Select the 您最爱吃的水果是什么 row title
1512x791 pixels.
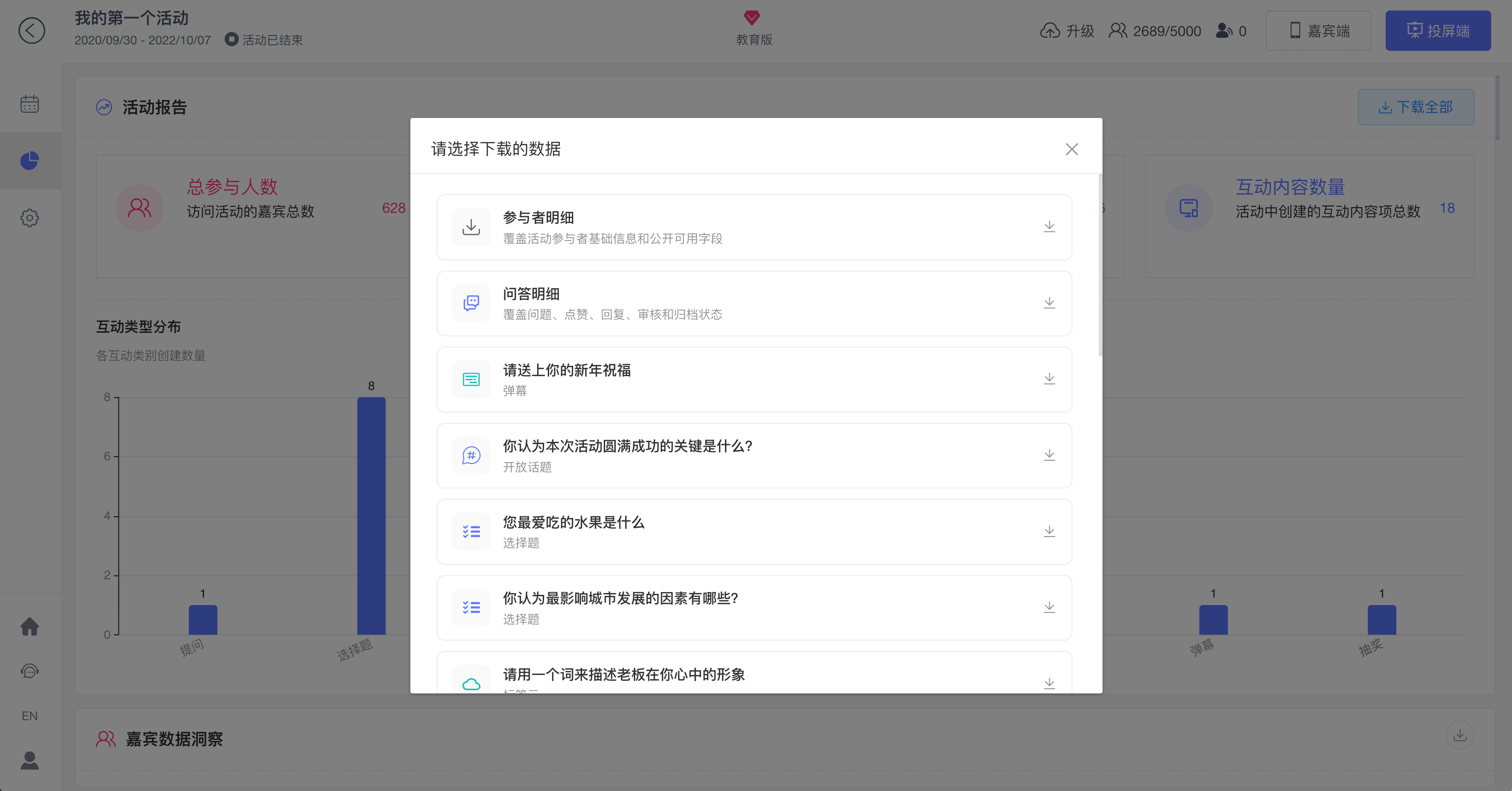click(x=573, y=522)
